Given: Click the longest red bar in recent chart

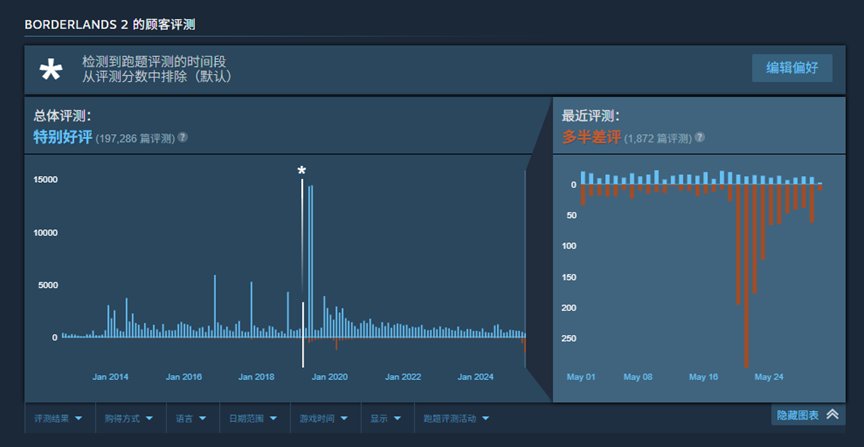Looking at the screenshot, I should pos(746,276).
